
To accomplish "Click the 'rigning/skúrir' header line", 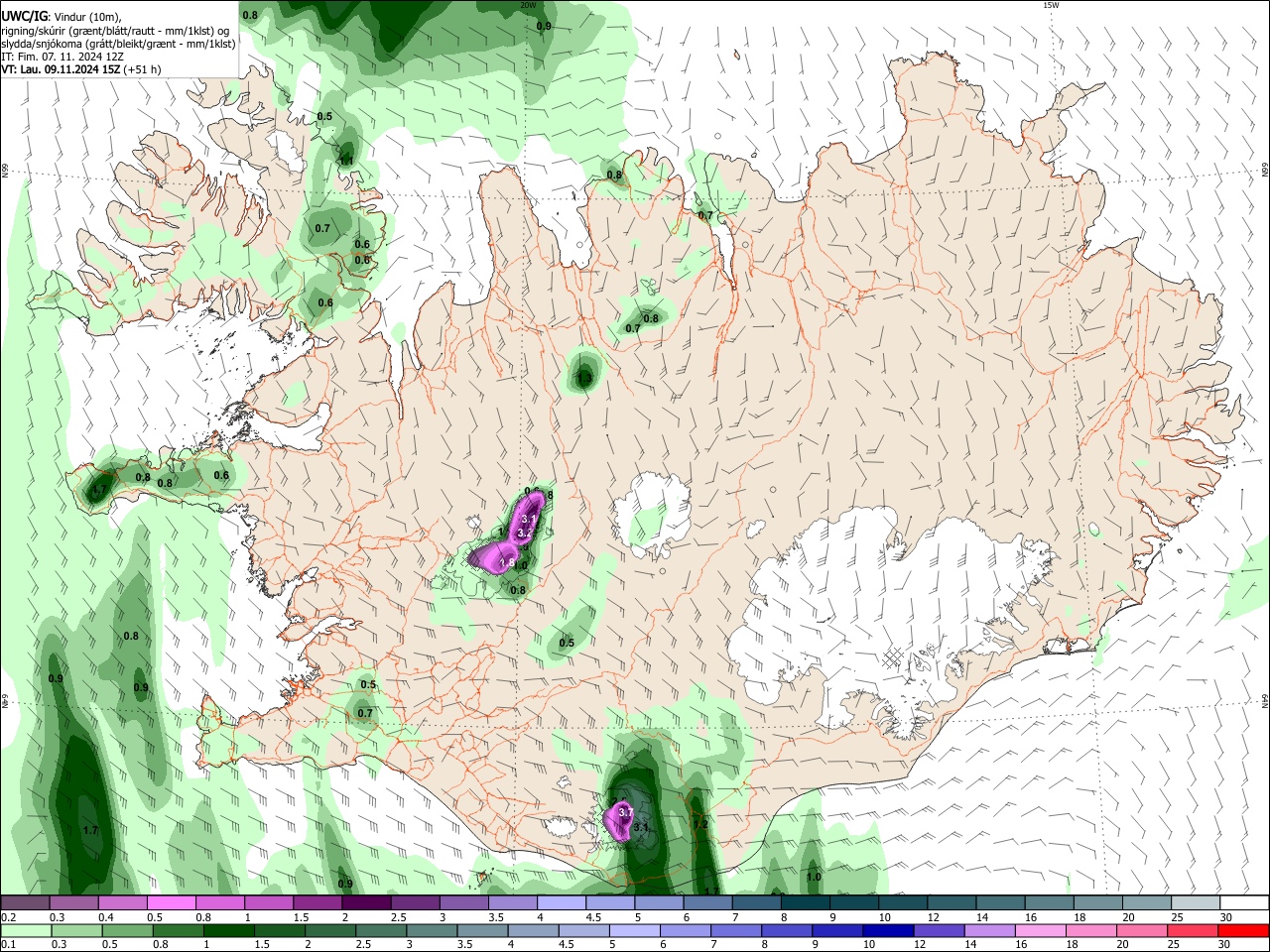I will [x=114, y=31].
